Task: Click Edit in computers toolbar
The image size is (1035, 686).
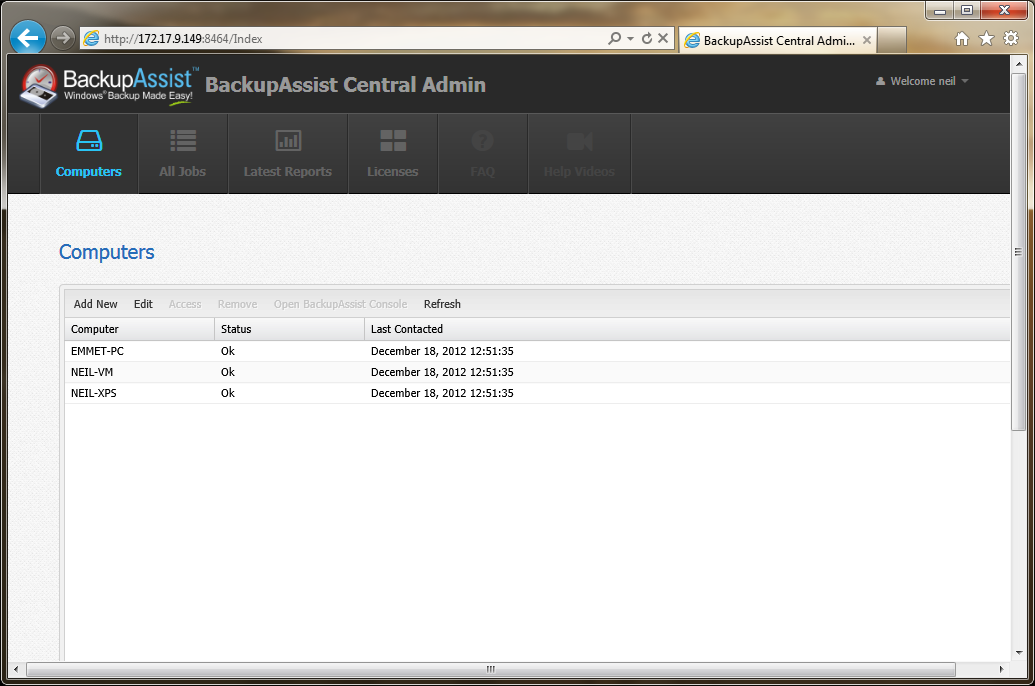Action: click(143, 304)
